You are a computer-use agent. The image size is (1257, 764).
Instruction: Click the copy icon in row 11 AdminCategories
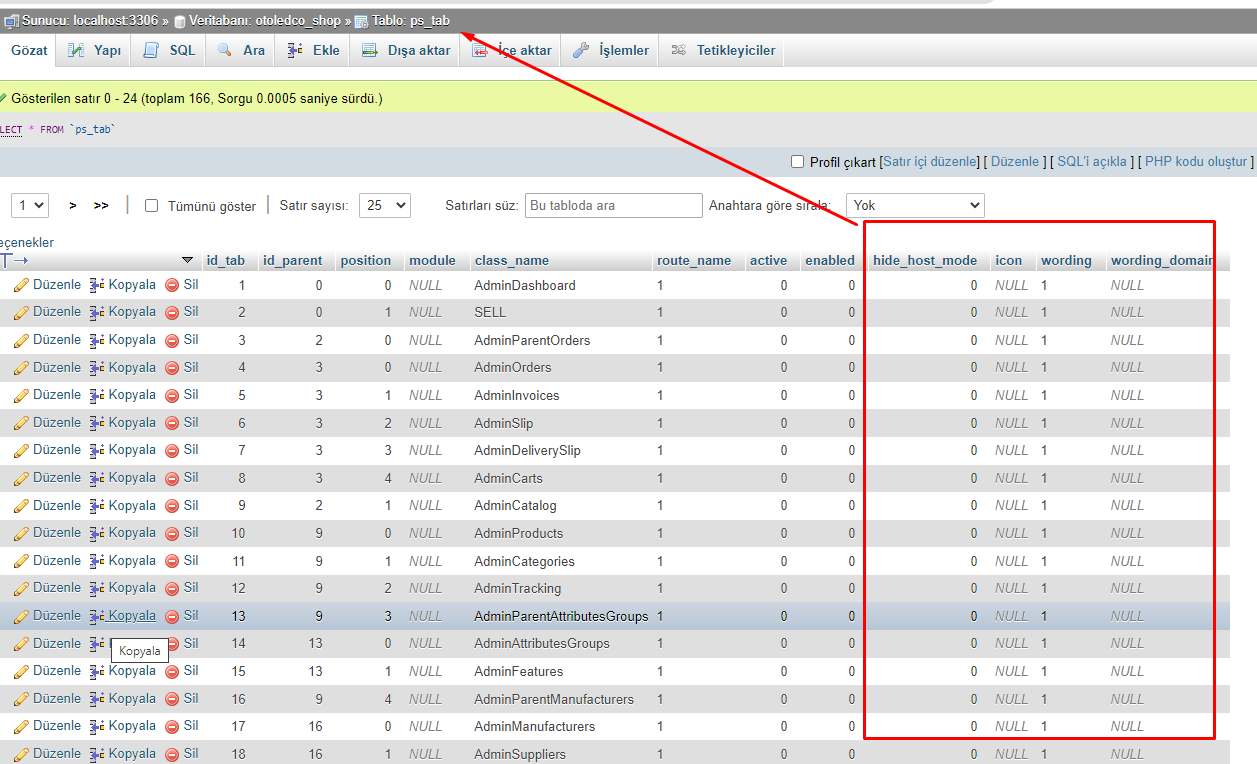point(97,561)
